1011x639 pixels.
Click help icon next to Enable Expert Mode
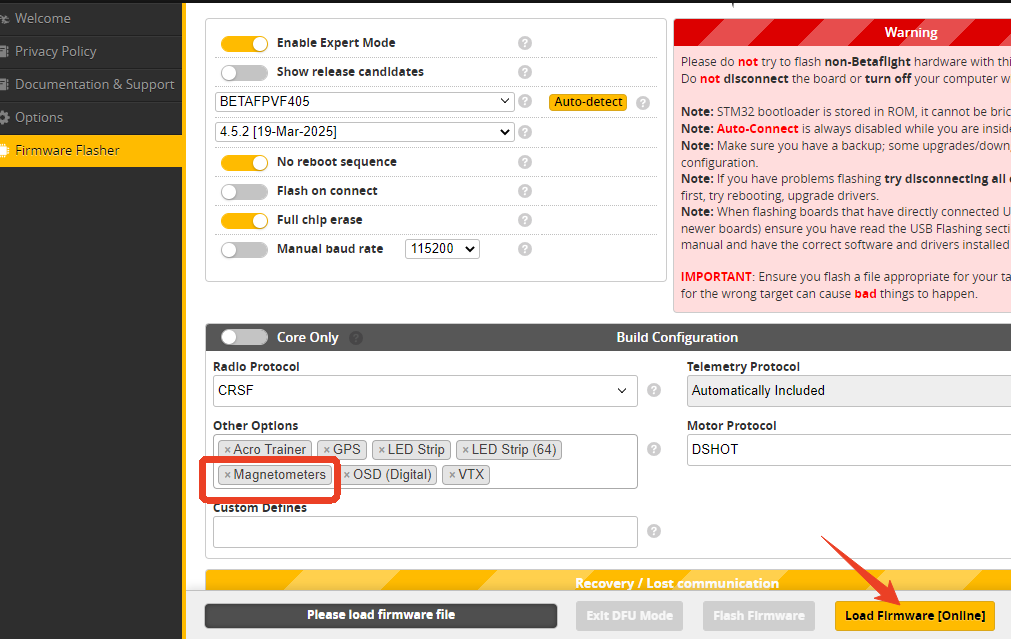[x=525, y=43]
